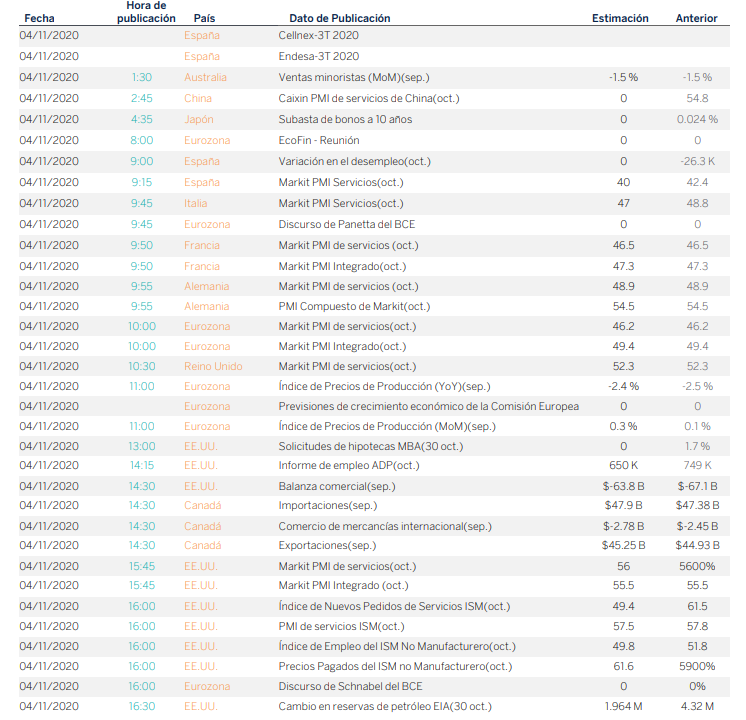Viewport: 746px width, 720px height.
Task: Open the Endesa-3T 2020 entry
Action: coord(318,57)
